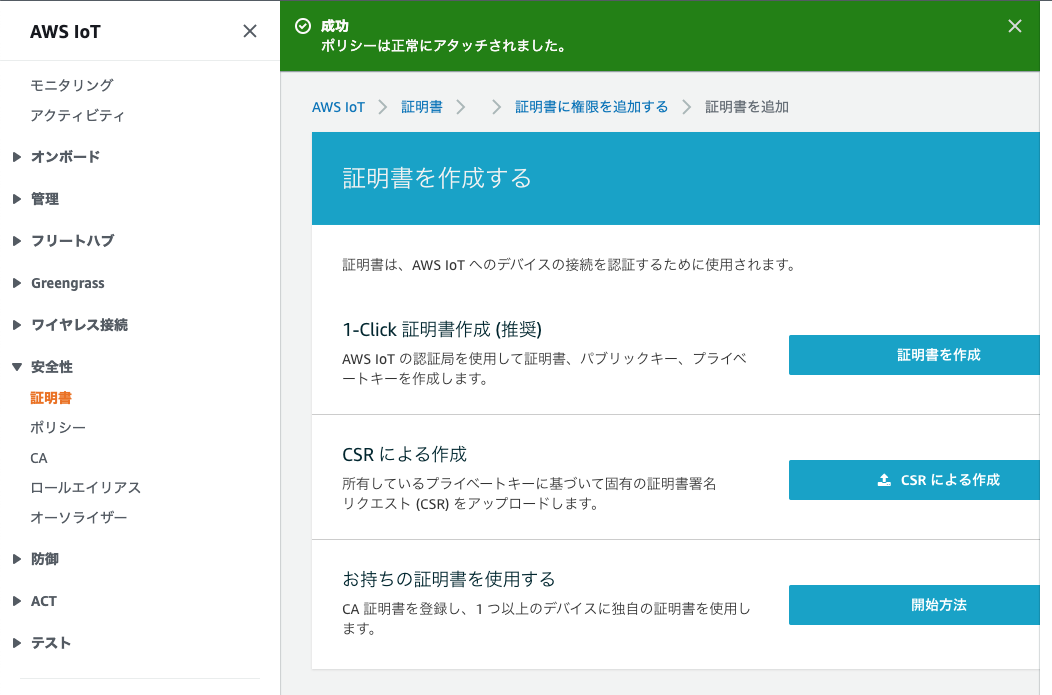Click upload icon on CSR による作成 button
The width and height of the screenshot is (1052, 695).
coord(884,480)
